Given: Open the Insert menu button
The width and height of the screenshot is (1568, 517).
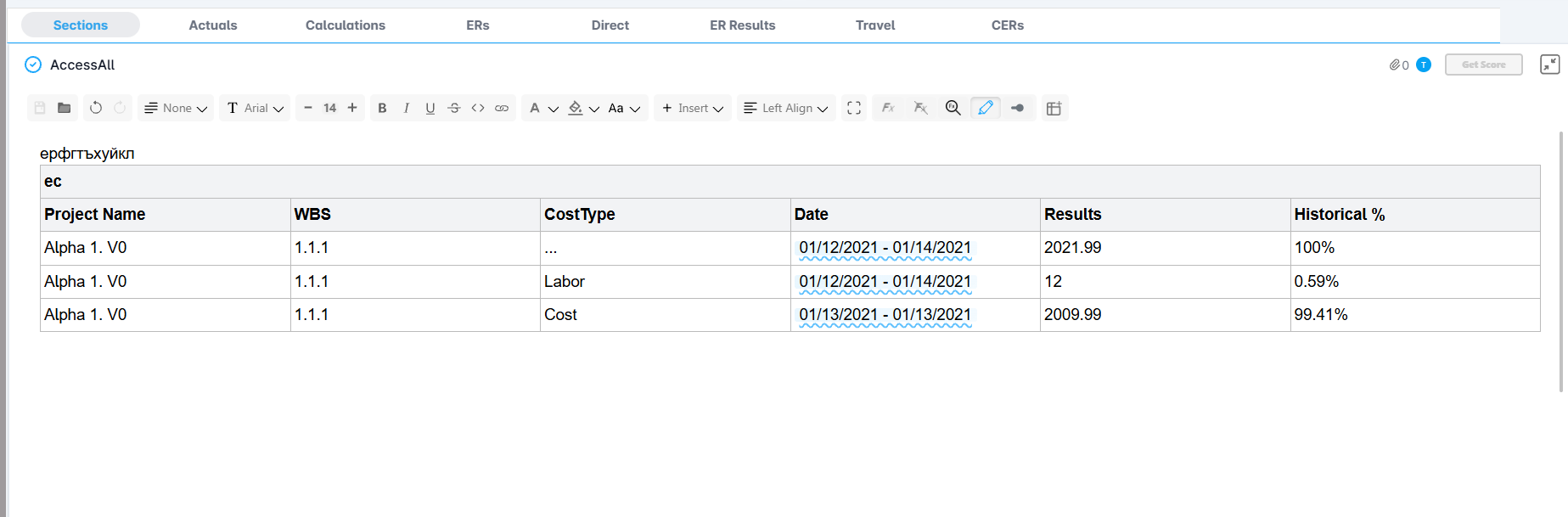Looking at the screenshot, I should point(693,108).
